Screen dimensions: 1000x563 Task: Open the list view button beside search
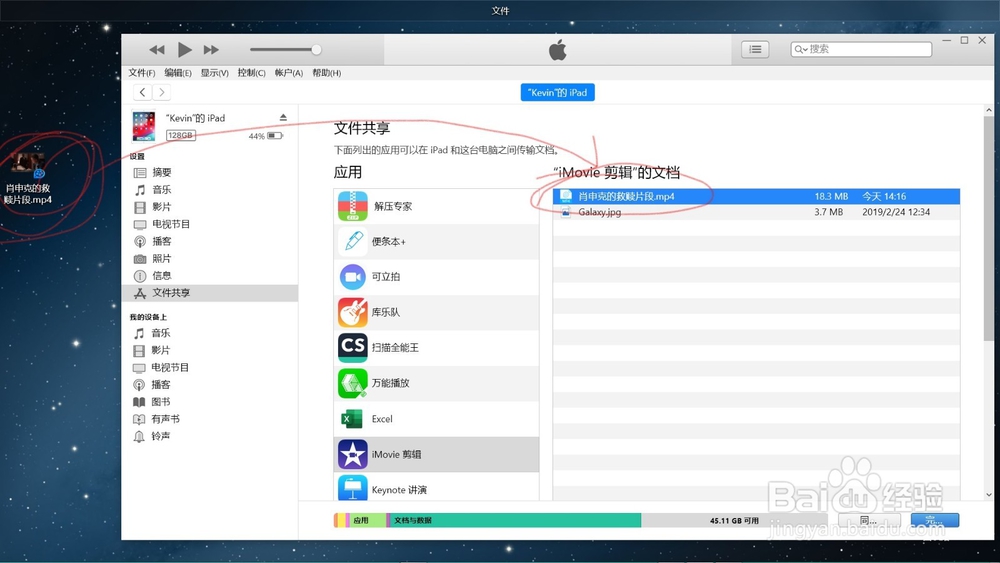755,49
